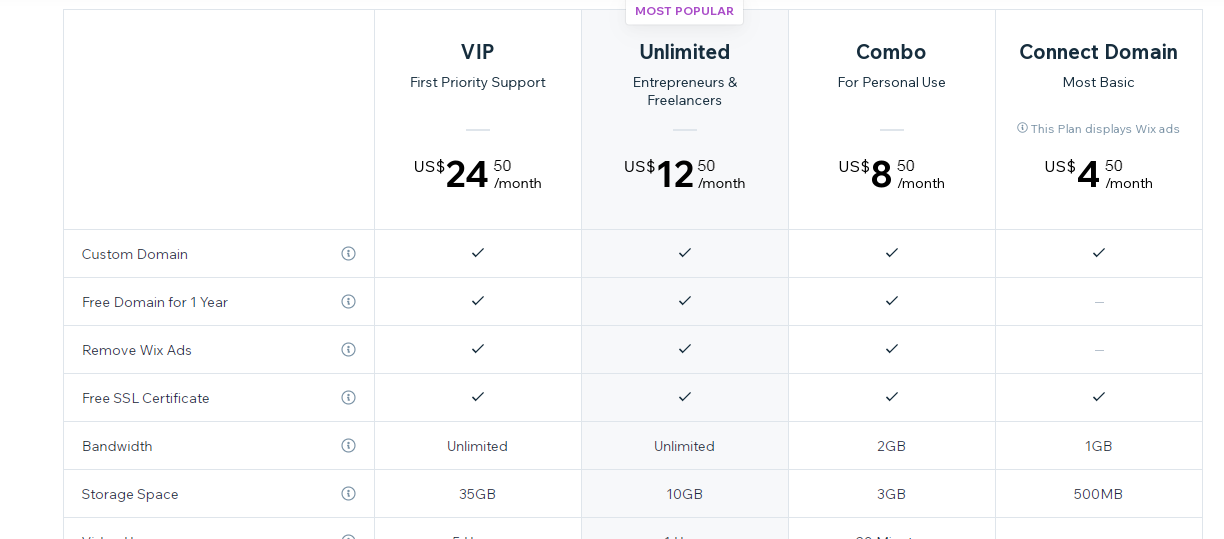Select the VIP plan heading
The width and height of the screenshot is (1224, 539).
tap(478, 52)
